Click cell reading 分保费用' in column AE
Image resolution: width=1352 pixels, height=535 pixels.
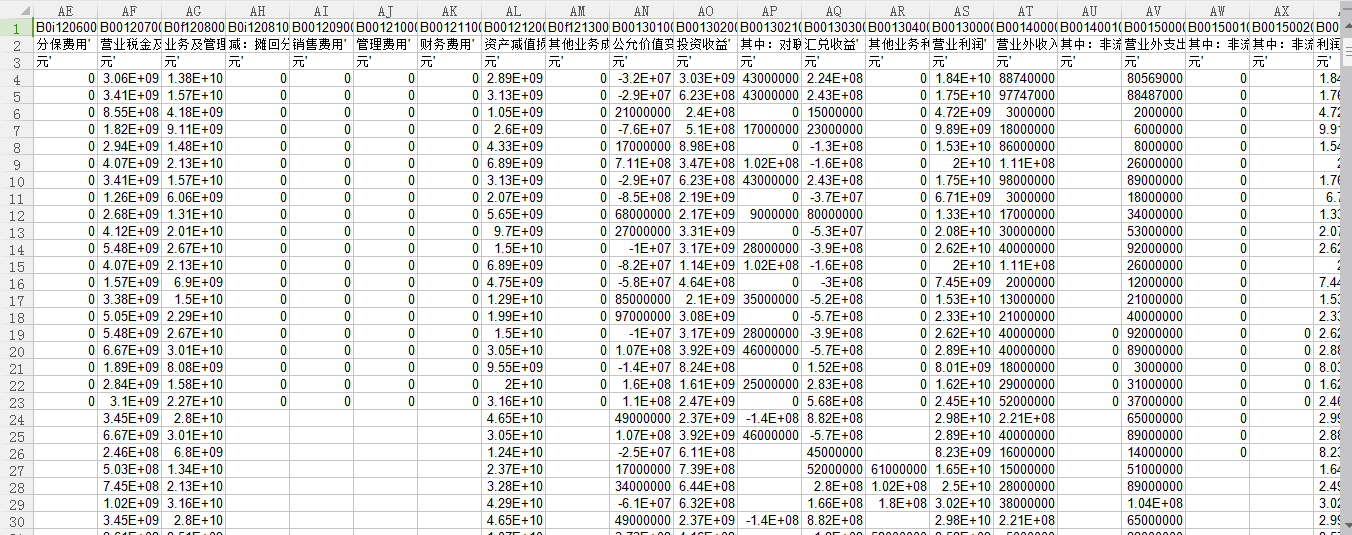pos(66,45)
